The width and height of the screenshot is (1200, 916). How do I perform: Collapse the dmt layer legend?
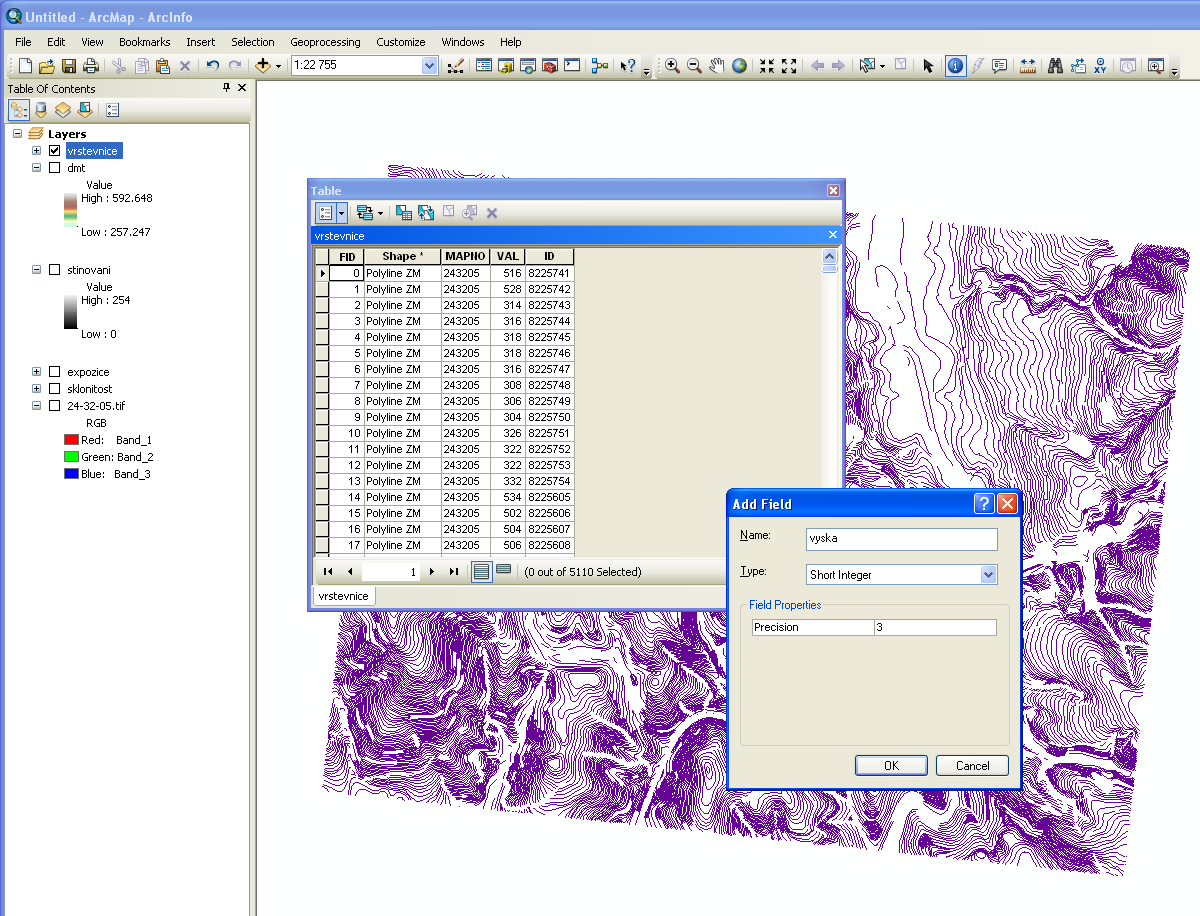click(x=37, y=168)
